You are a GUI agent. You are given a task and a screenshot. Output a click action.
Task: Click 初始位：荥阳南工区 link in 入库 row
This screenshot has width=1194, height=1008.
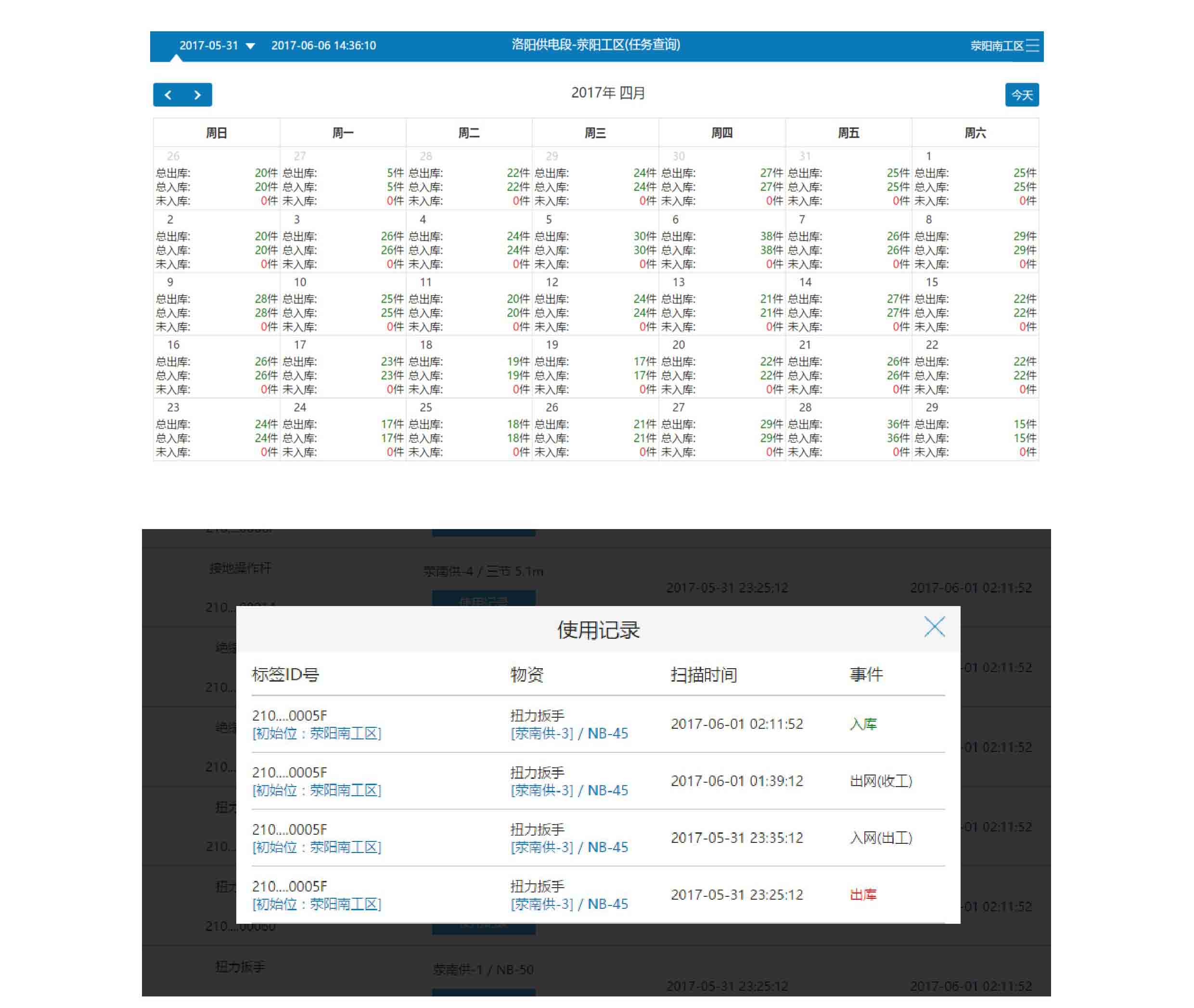pyautogui.click(x=317, y=733)
